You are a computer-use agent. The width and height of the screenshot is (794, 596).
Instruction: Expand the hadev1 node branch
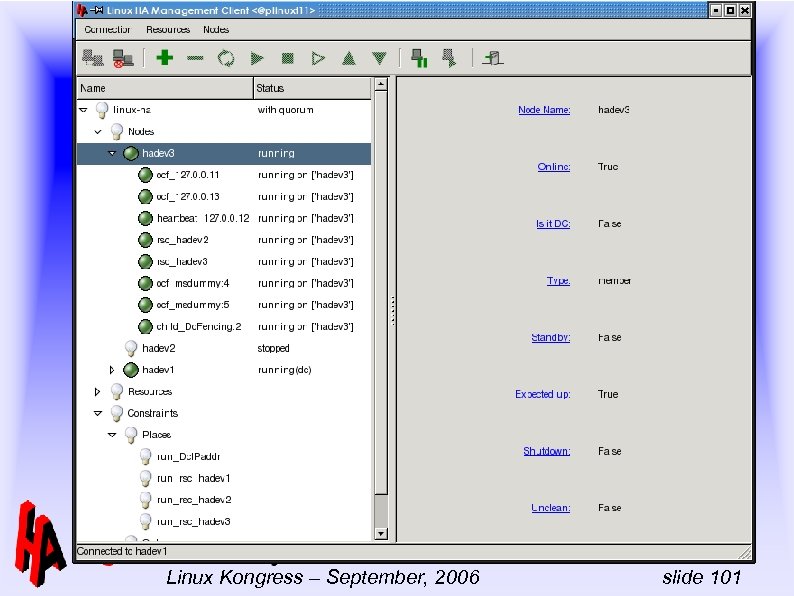[x=112, y=370]
